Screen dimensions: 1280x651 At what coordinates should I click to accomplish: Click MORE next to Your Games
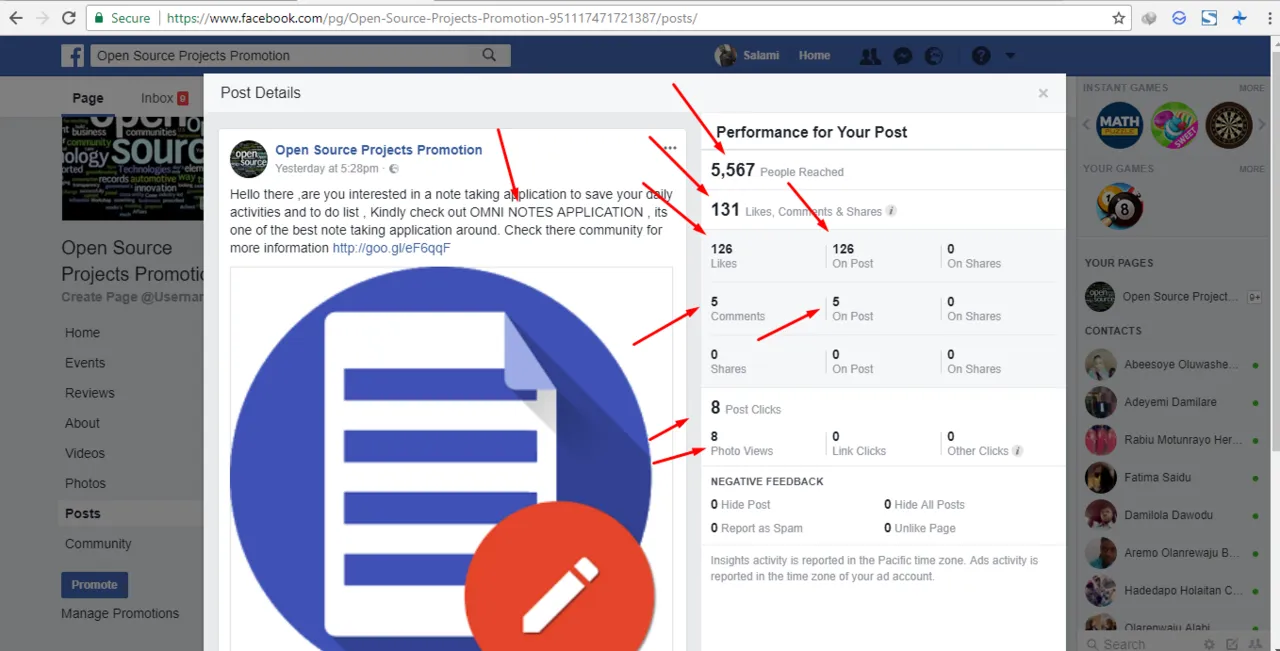click(1251, 169)
